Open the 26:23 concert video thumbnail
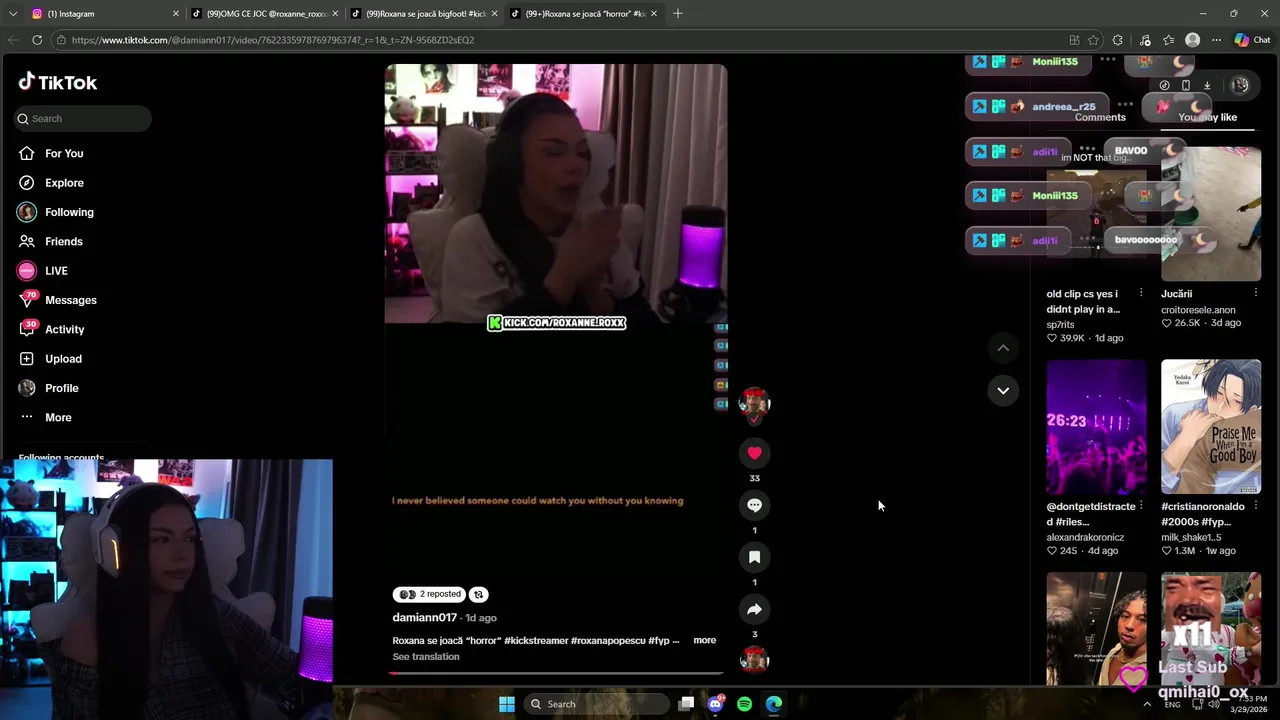The height and width of the screenshot is (720, 1280). 1096,426
